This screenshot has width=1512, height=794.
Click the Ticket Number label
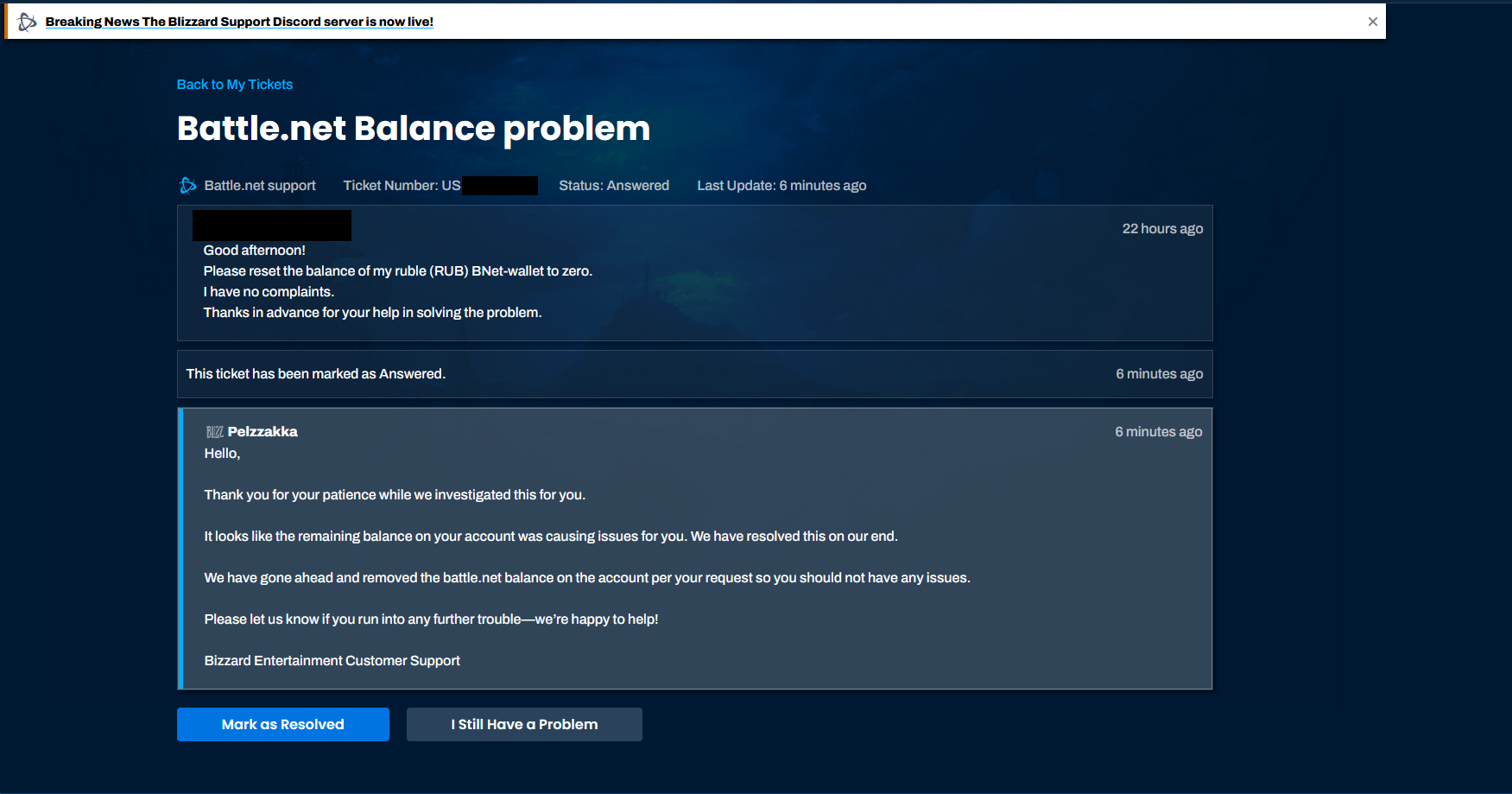pyautogui.click(x=402, y=186)
